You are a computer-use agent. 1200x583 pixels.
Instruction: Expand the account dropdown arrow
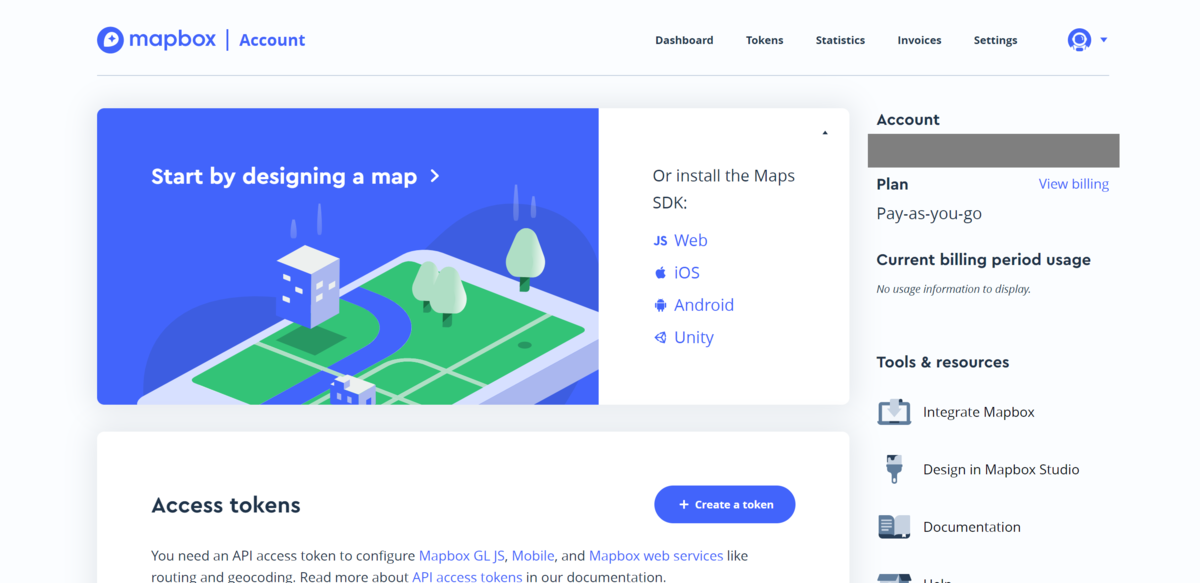click(x=1104, y=40)
